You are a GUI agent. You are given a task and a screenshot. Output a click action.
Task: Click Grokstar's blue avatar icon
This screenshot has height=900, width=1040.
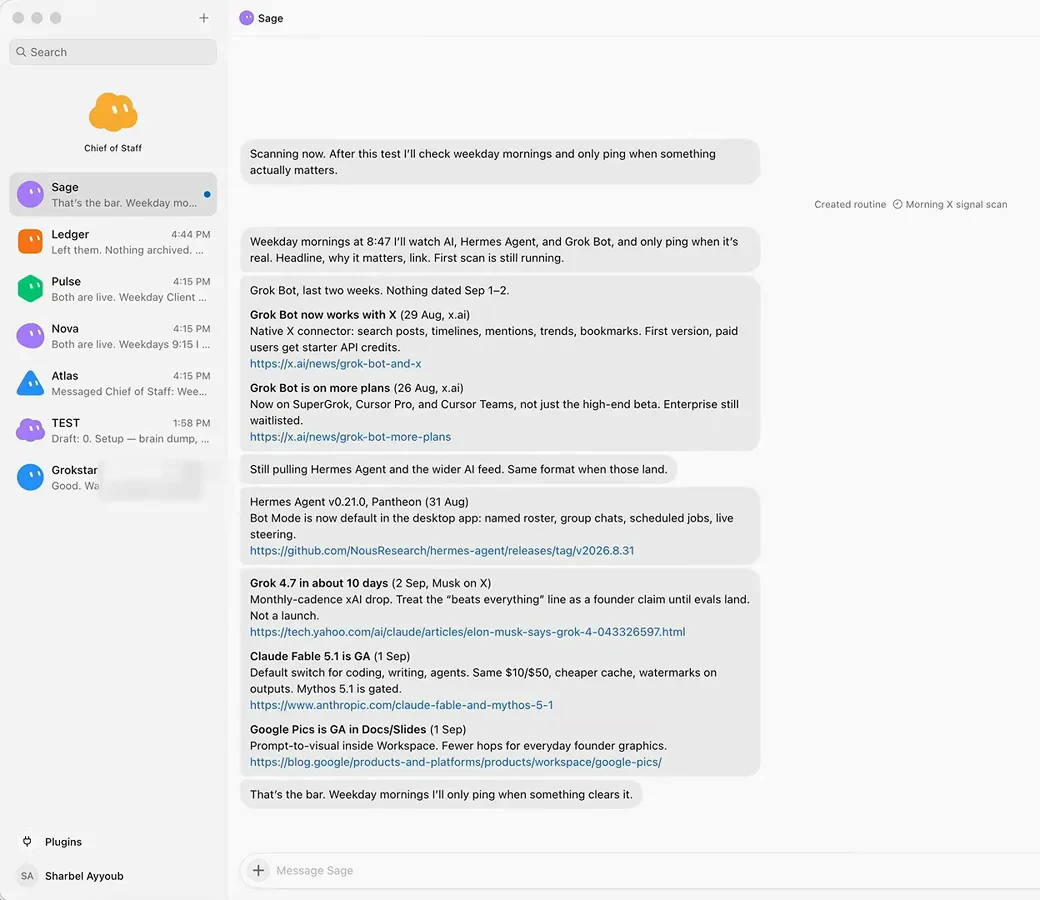coord(31,478)
